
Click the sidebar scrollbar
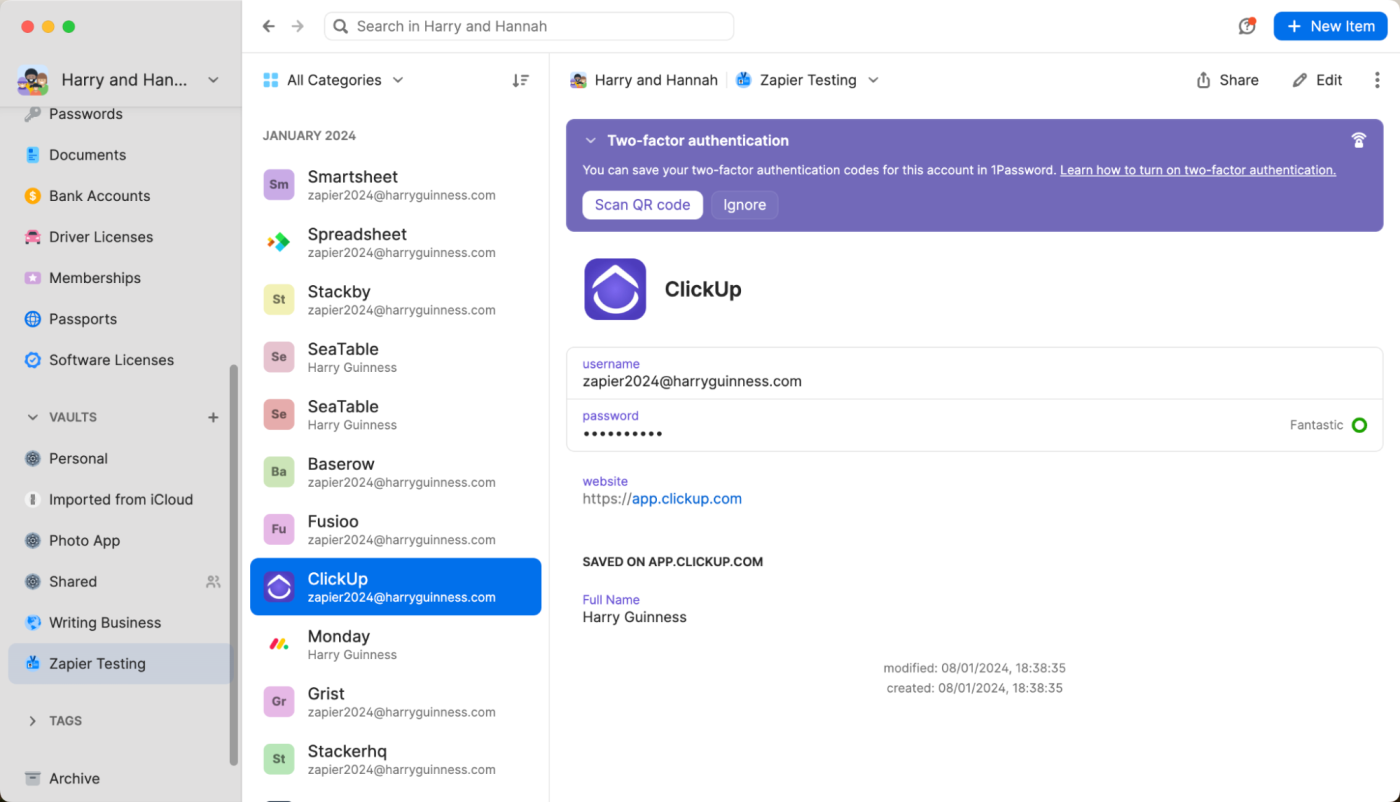pyautogui.click(x=234, y=564)
